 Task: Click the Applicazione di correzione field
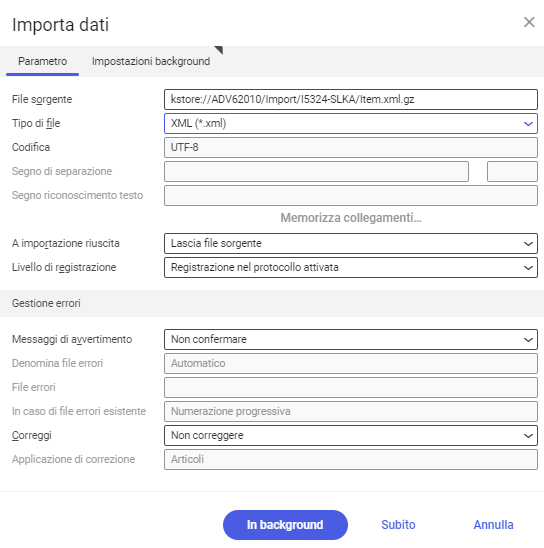[351, 460]
